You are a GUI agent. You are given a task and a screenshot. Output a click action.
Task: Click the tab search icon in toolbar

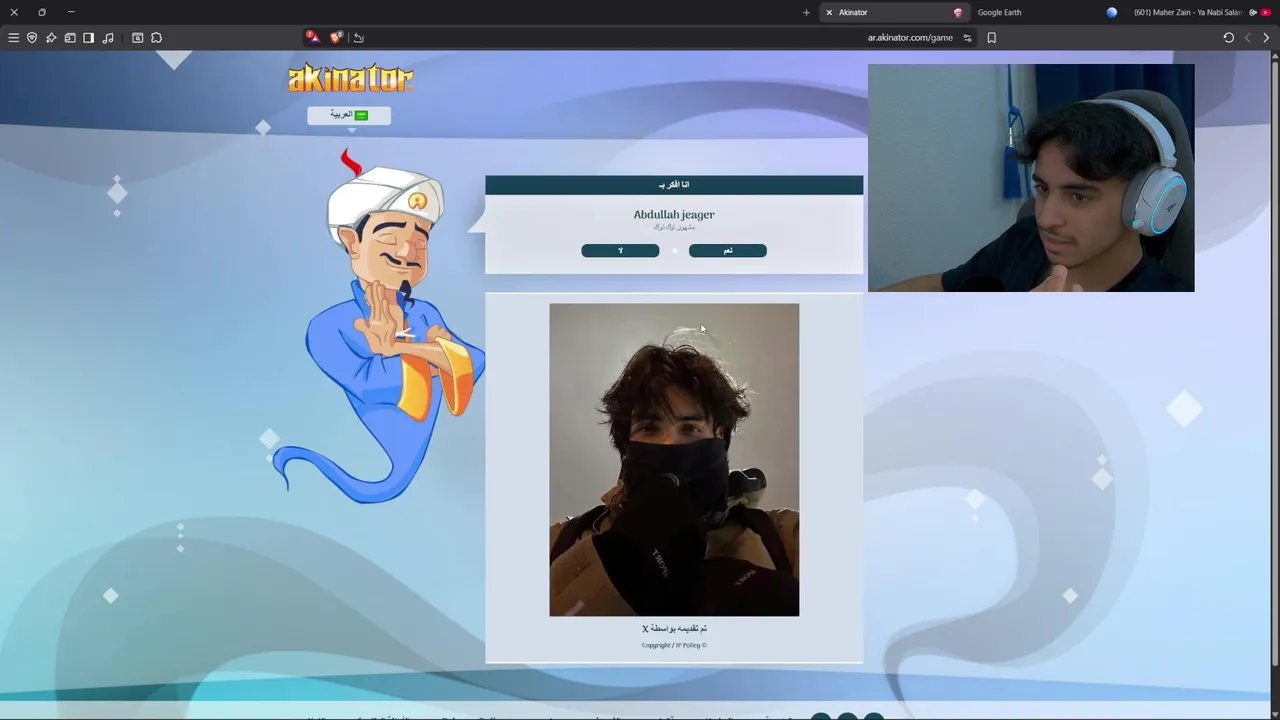[138, 38]
